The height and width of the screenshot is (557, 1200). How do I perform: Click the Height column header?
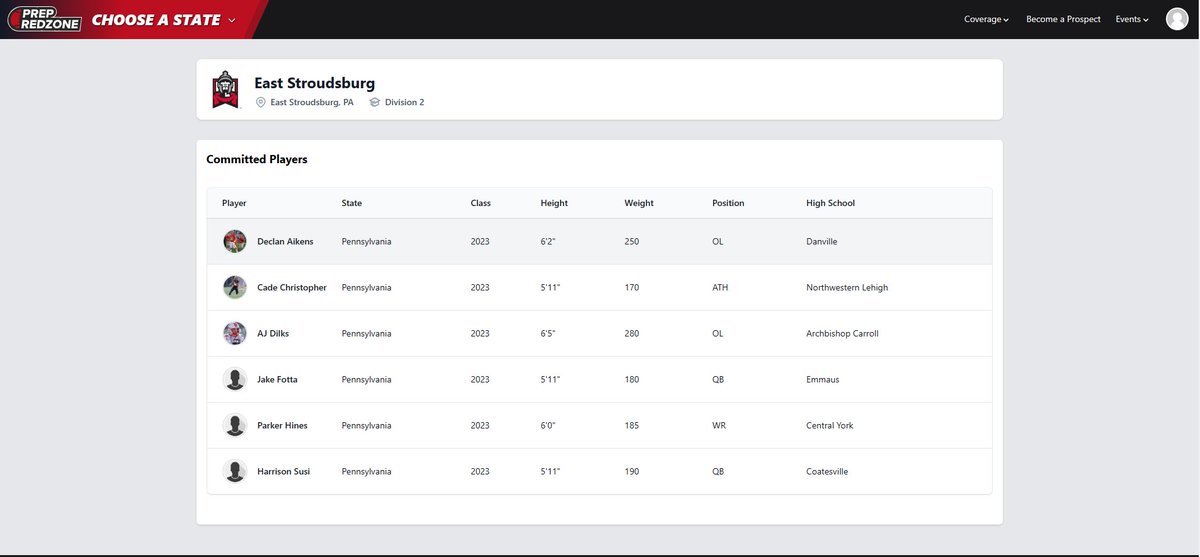(554, 203)
